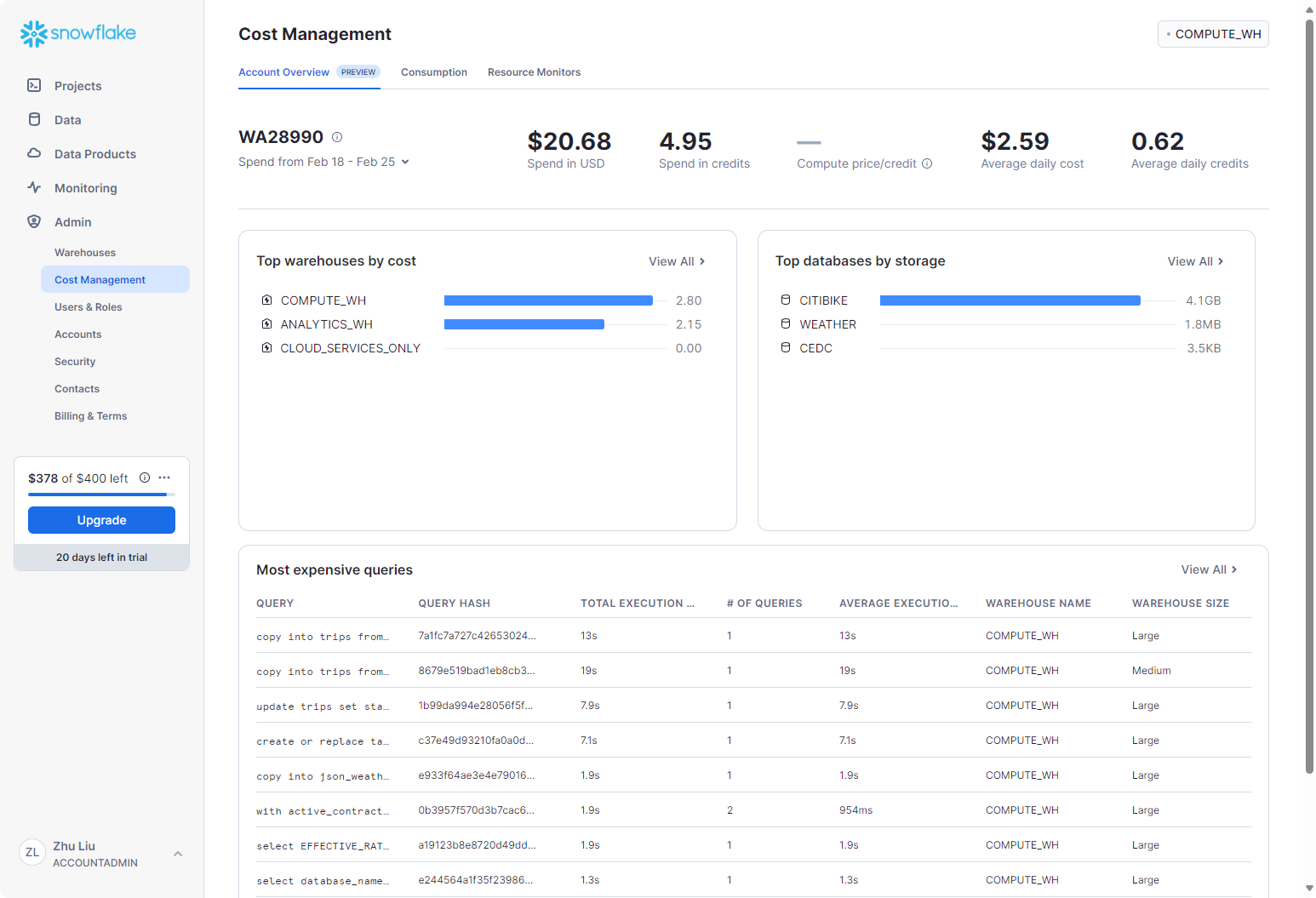Open the COMPUTE_WH warehouse selector
The height and width of the screenshot is (898, 1316).
point(1213,34)
